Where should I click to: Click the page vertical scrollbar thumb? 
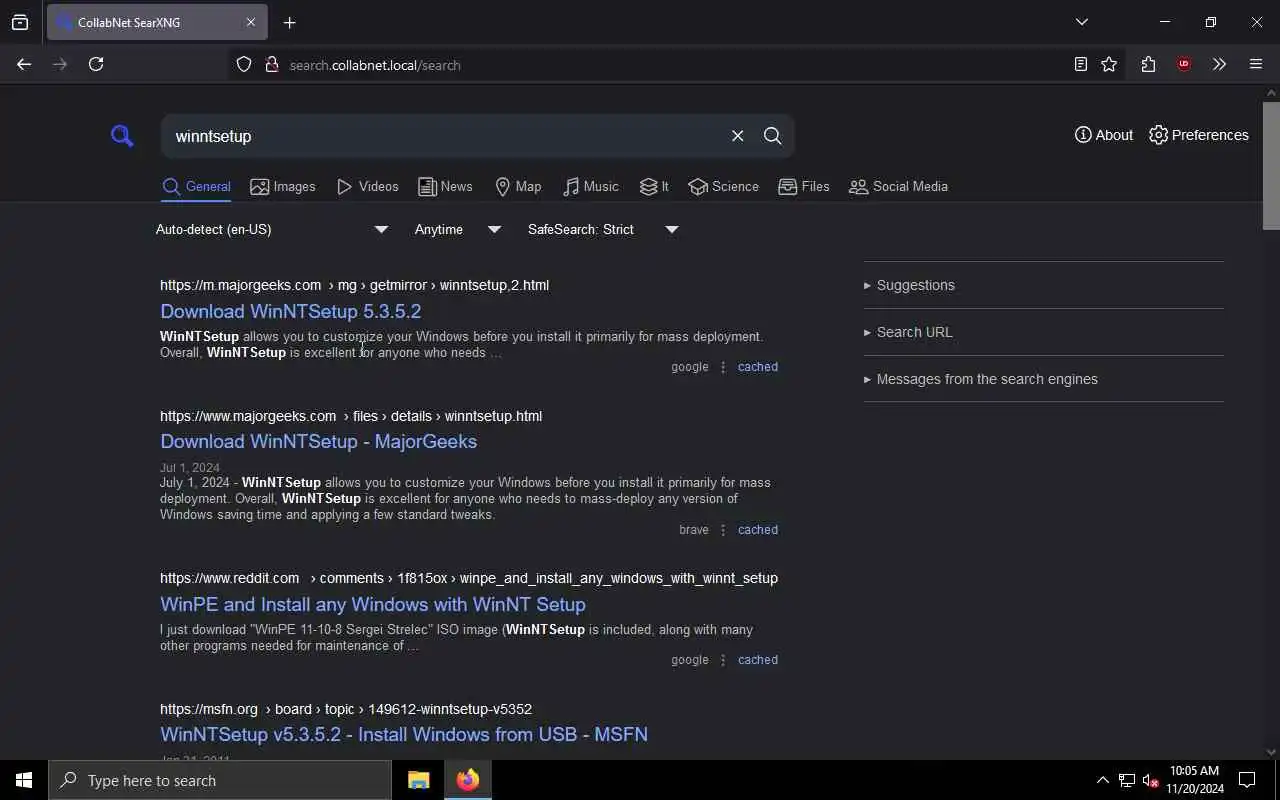tap(1271, 165)
